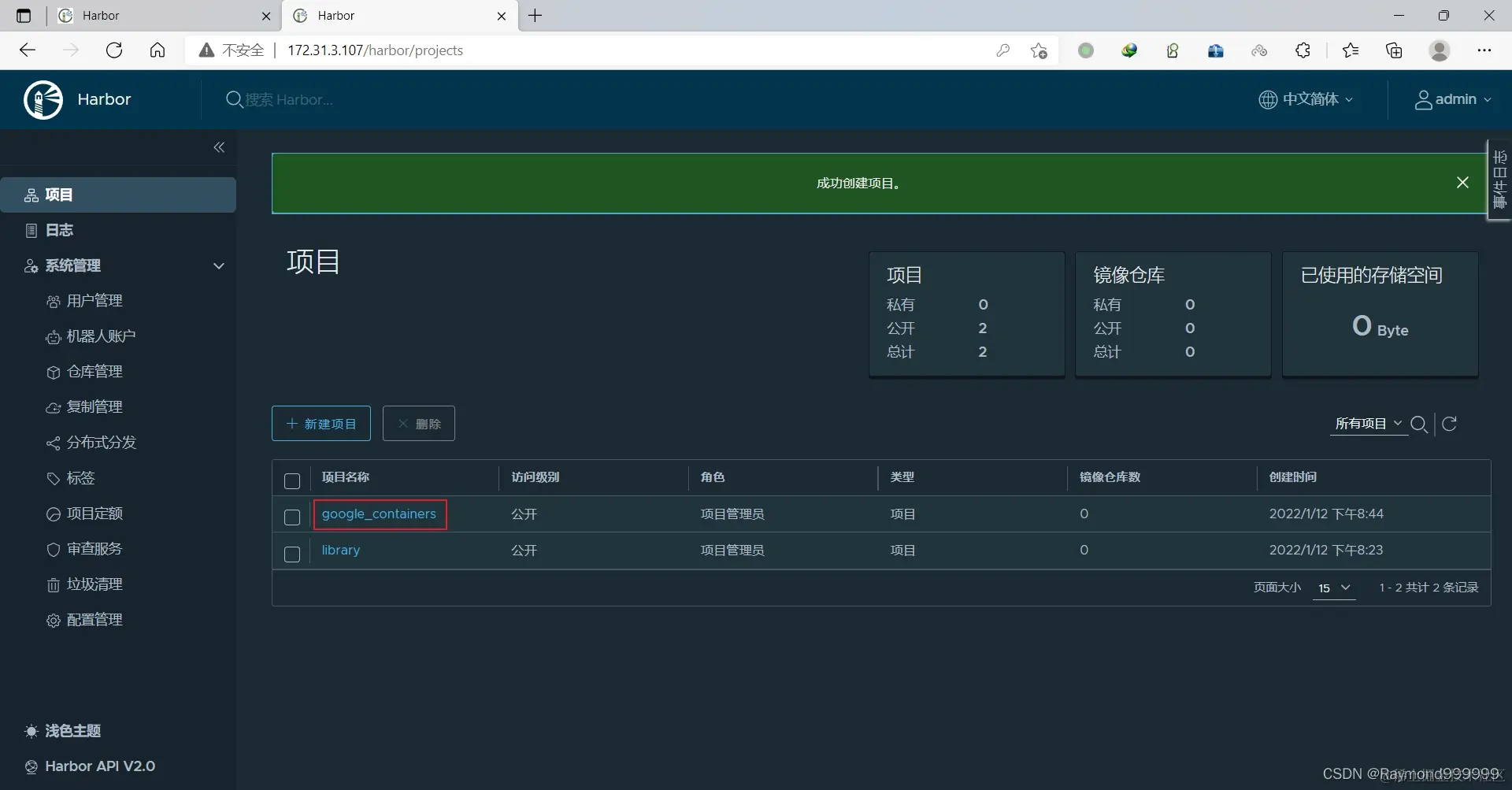Toggle the select-all projects checkbox
Image resolution: width=1512 pixels, height=790 pixels.
pyautogui.click(x=292, y=481)
